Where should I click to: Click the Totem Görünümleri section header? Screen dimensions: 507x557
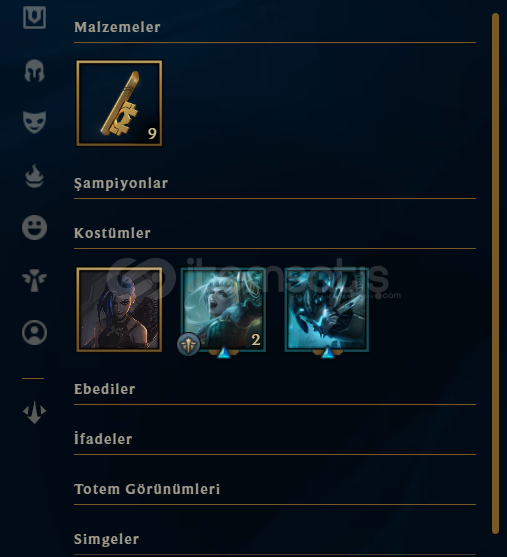[x=147, y=489]
